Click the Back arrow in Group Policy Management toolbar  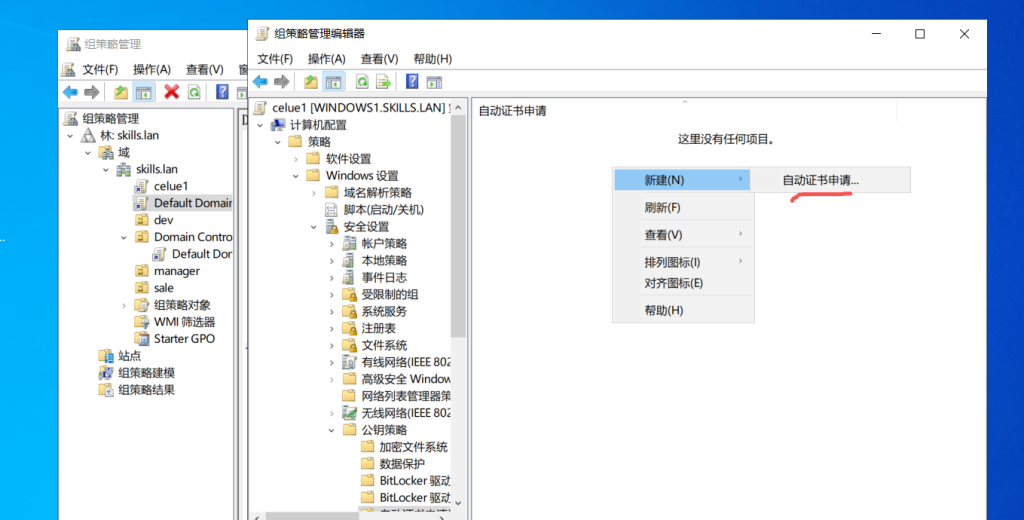pos(70,92)
